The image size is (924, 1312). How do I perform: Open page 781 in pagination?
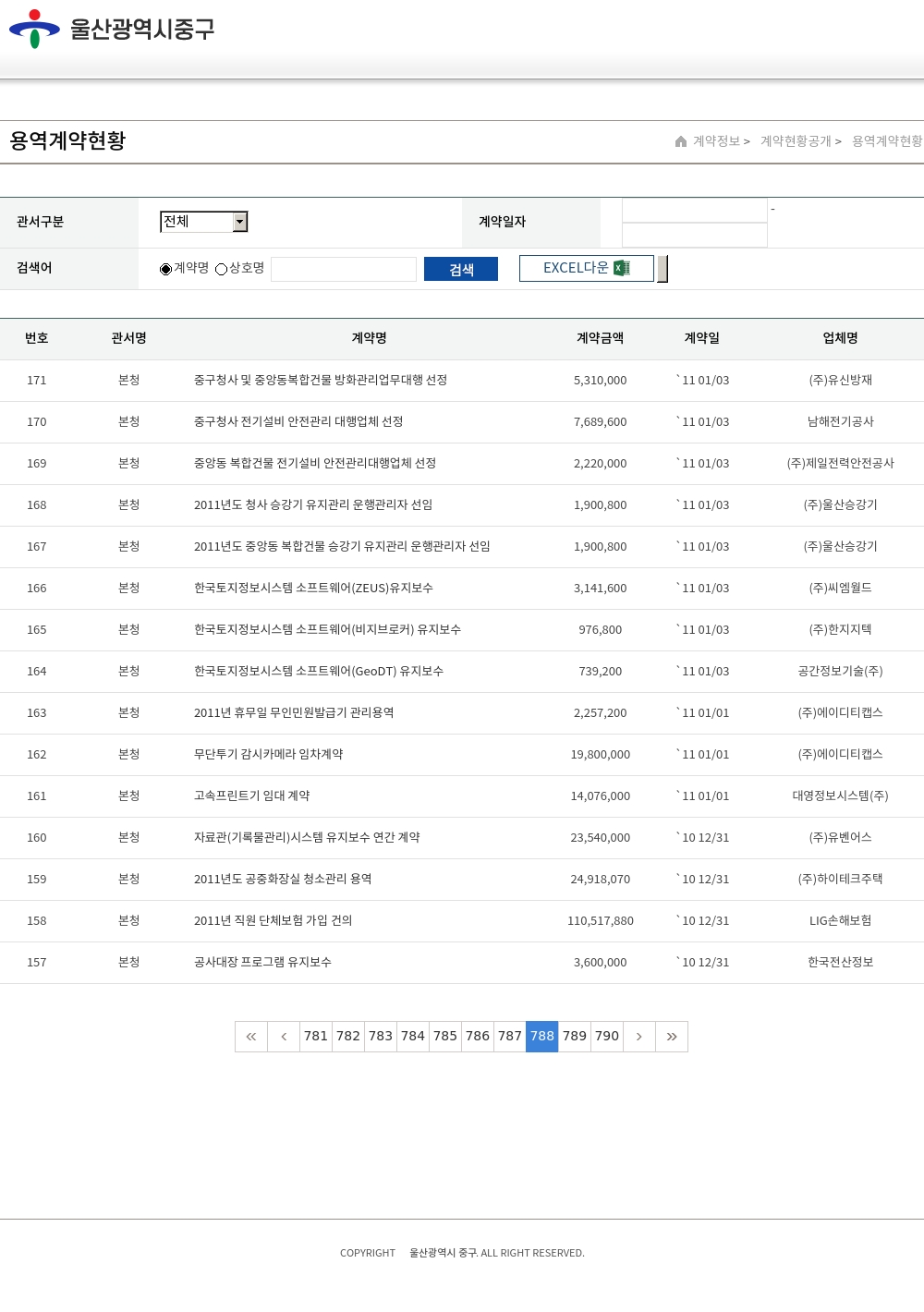tap(316, 1037)
